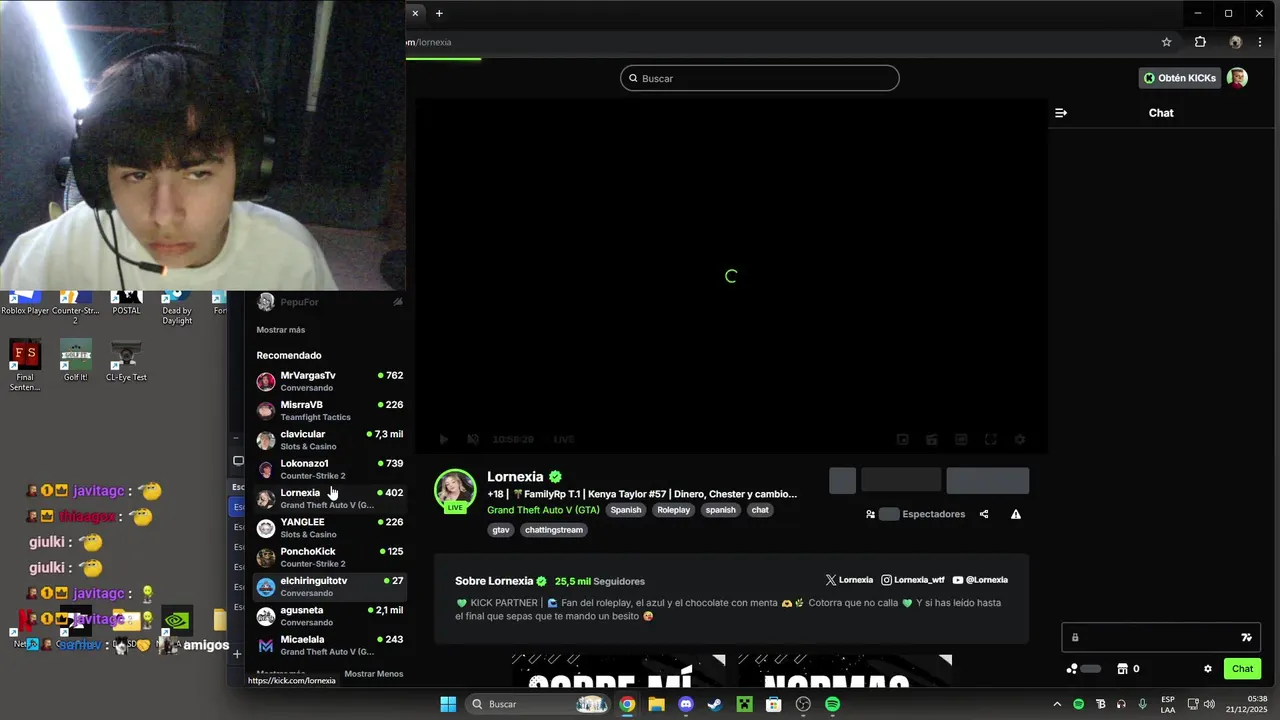The height and width of the screenshot is (720, 1280).
Task: Open the Chrome profile avatar
Action: coord(1235,42)
